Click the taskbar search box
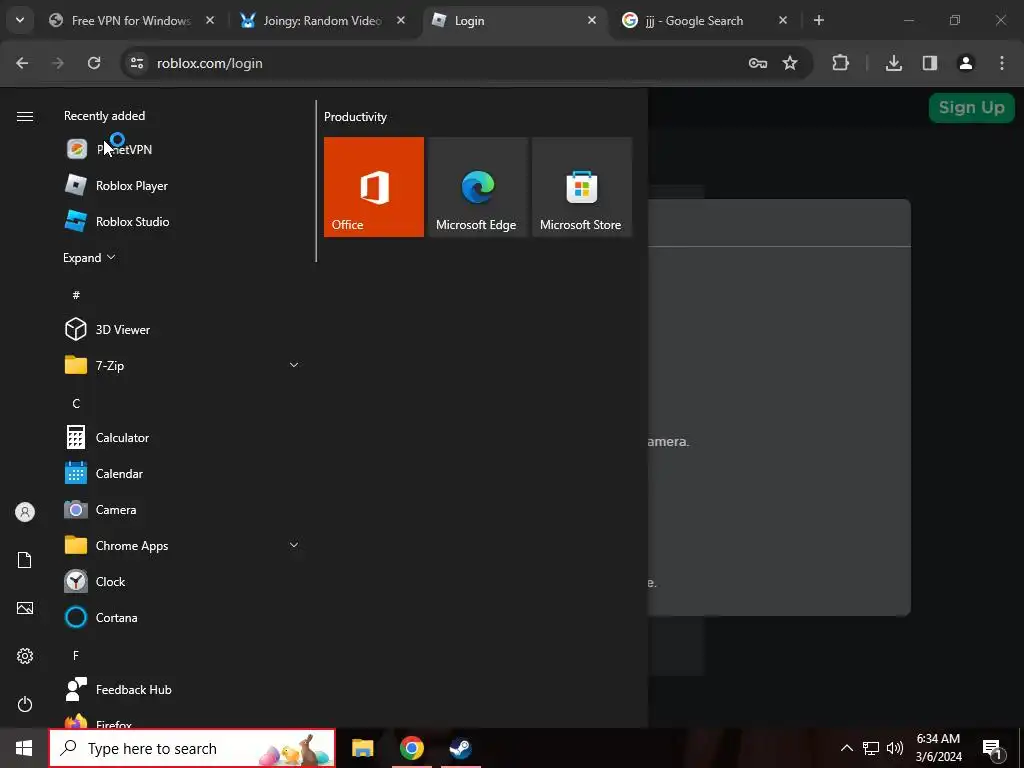Viewport: 1024px width, 768px height. pos(193,748)
